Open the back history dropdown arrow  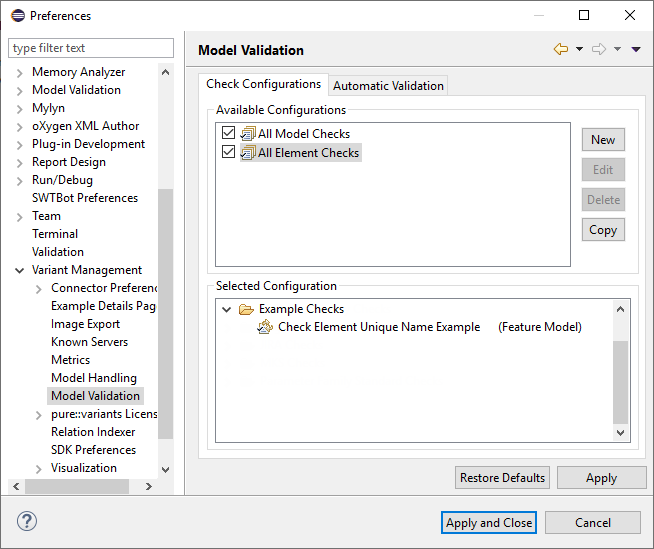[x=579, y=50]
